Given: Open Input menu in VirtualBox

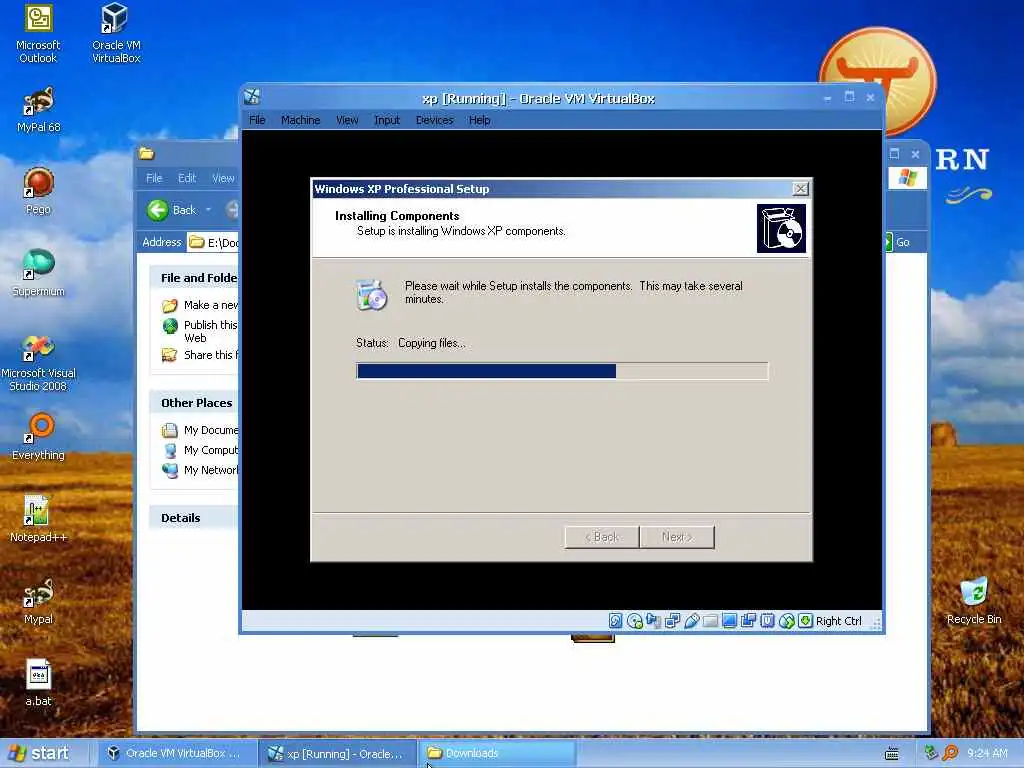Looking at the screenshot, I should coord(387,120).
